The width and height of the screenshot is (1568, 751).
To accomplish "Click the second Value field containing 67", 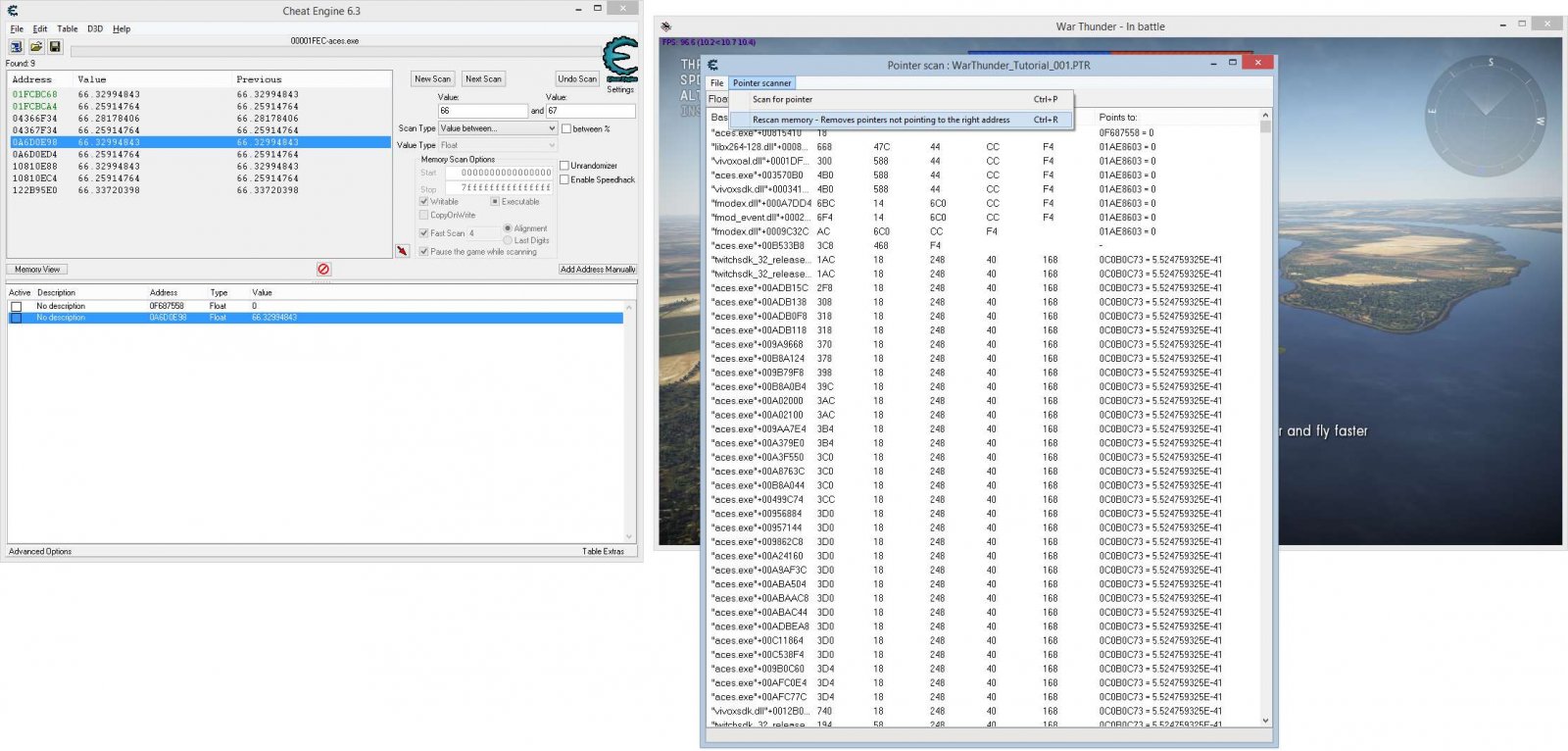I will click(590, 111).
